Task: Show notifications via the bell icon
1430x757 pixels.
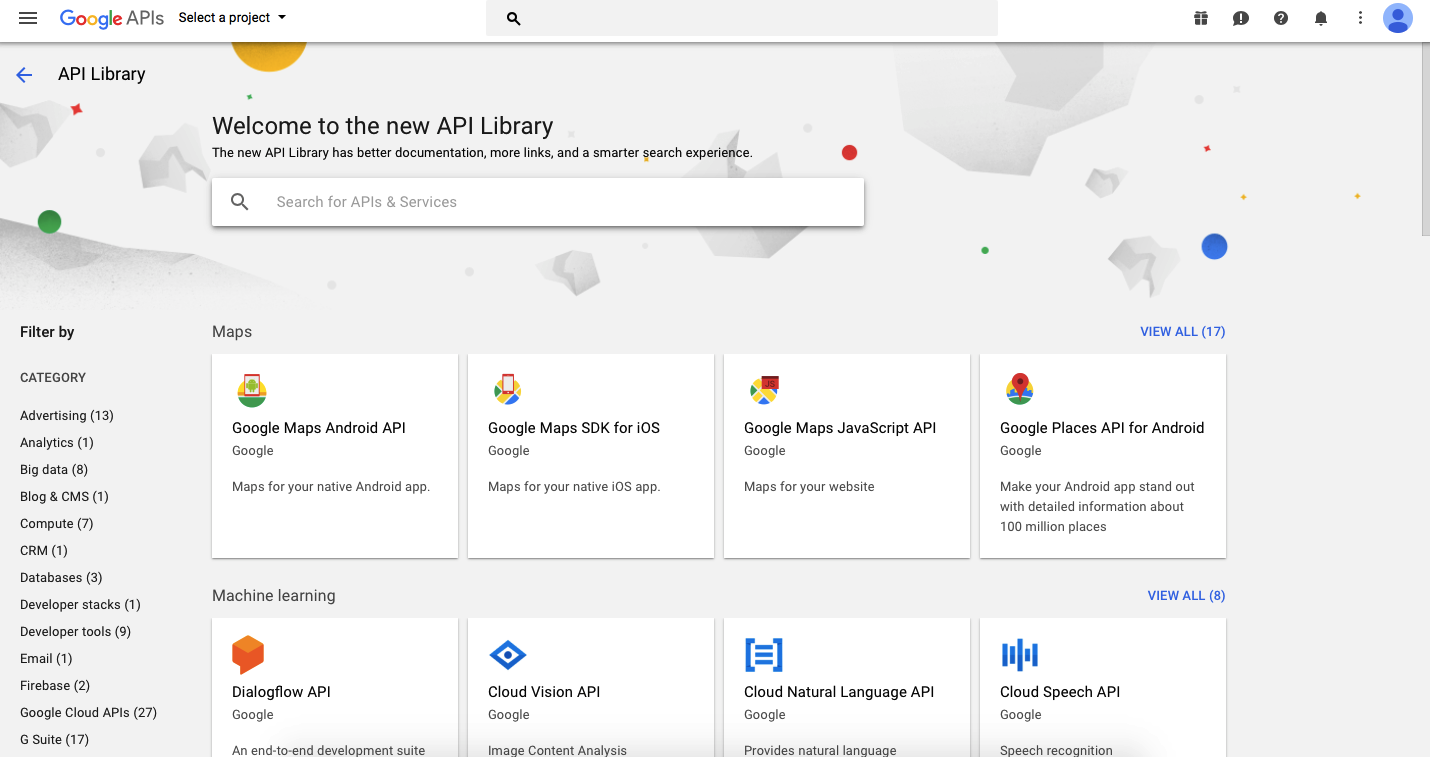Action: (x=1321, y=18)
